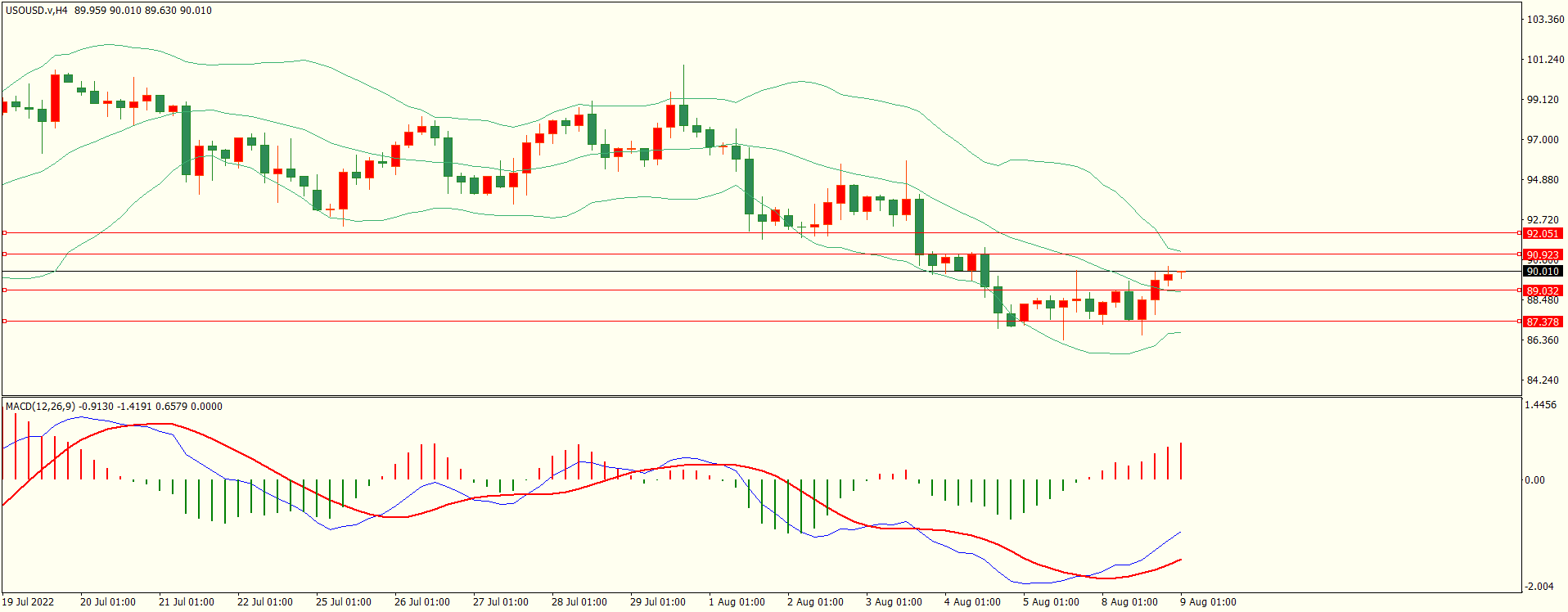The image size is (1568, 612).
Task: Click the red 87.378 price level label
Action: tap(1542, 322)
